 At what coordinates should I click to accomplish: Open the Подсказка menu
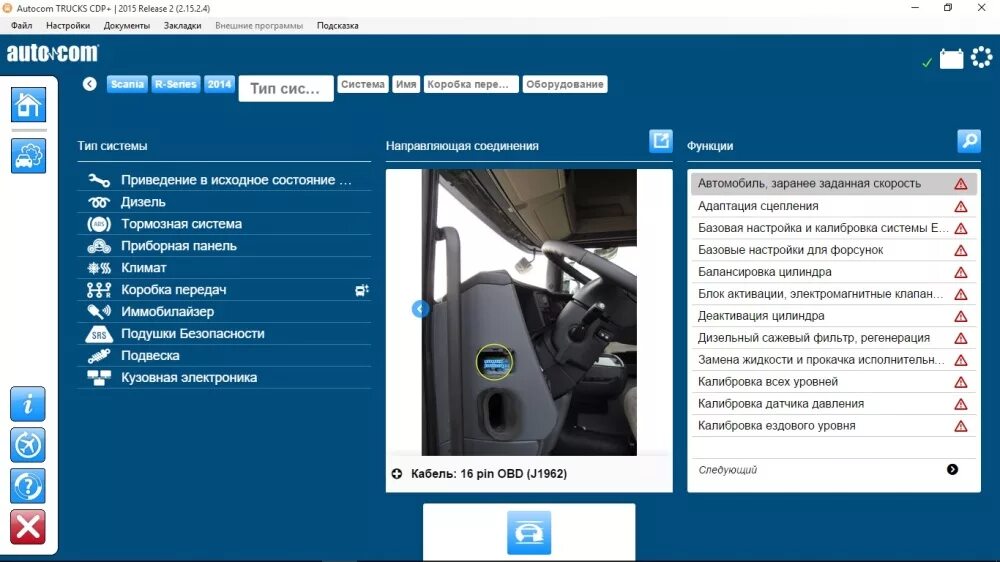coord(337,26)
